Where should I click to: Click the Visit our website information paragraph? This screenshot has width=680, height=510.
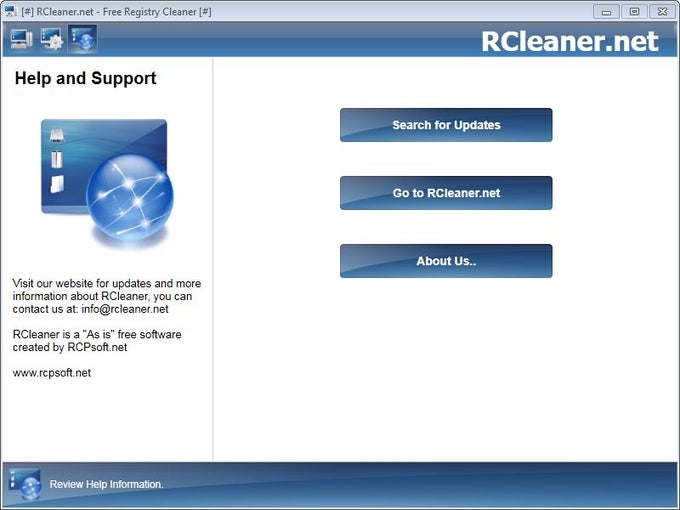(x=106, y=296)
